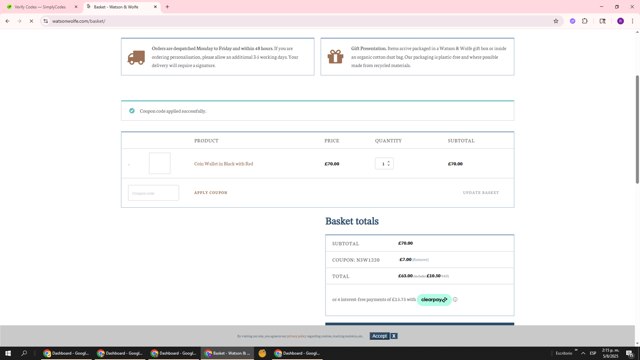640x360 pixels.
Task: Click the ESP language indicator in the tray
Action: click(x=593, y=353)
